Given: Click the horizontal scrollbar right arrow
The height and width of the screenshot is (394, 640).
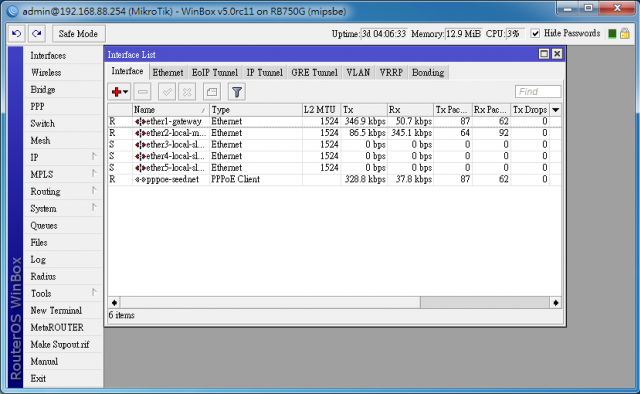Looking at the screenshot, I should pos(556,303).
